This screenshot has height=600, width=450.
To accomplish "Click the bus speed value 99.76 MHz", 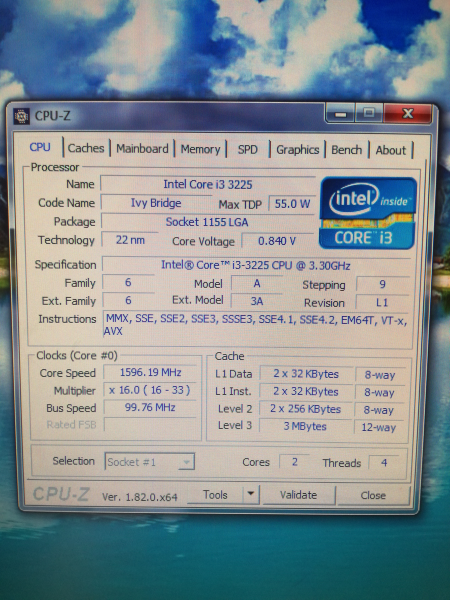I will coord(150,407).
